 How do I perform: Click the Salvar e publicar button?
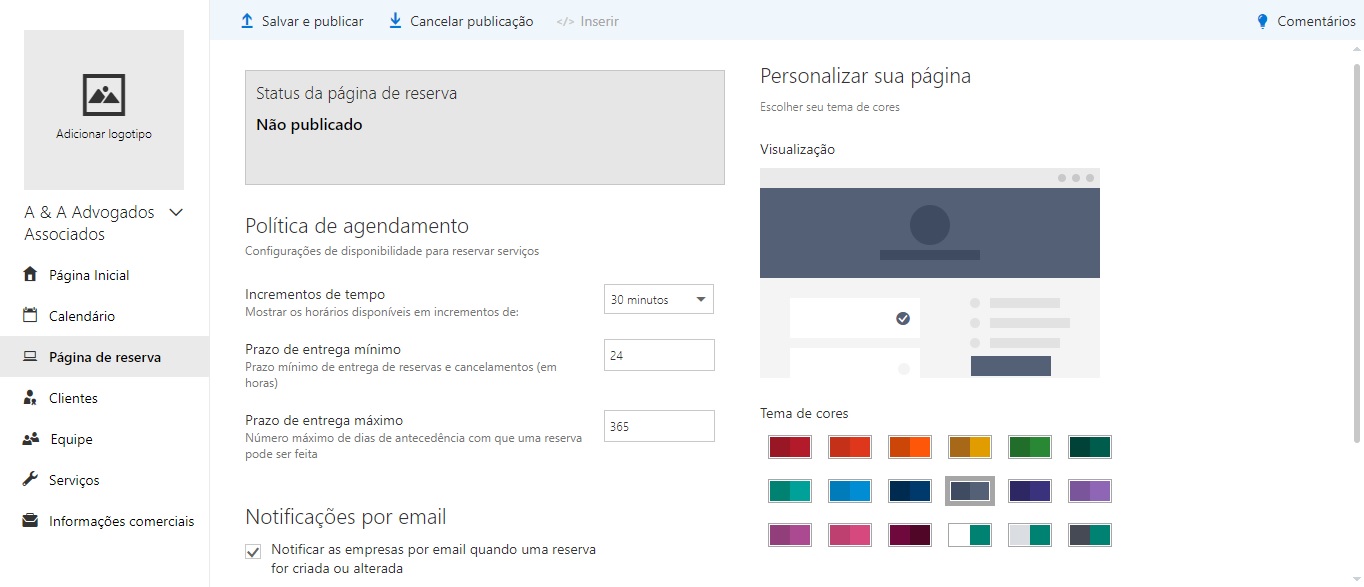pos(301,20)
